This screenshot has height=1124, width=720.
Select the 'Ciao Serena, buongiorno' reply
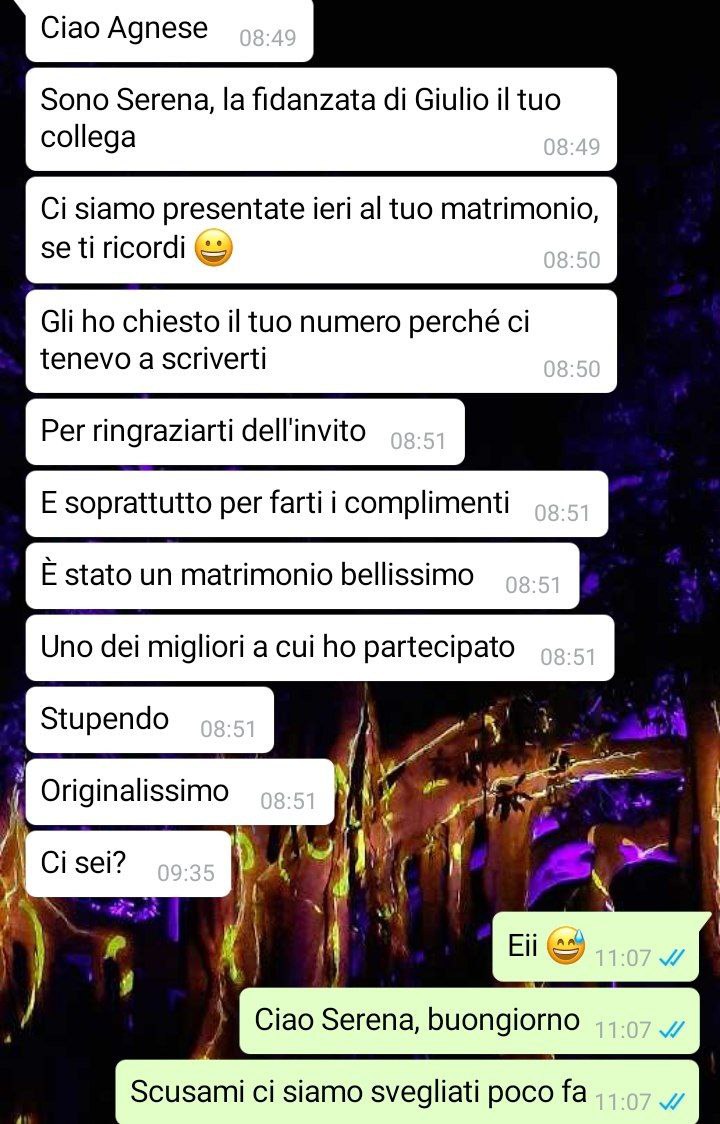point(469,1021)
